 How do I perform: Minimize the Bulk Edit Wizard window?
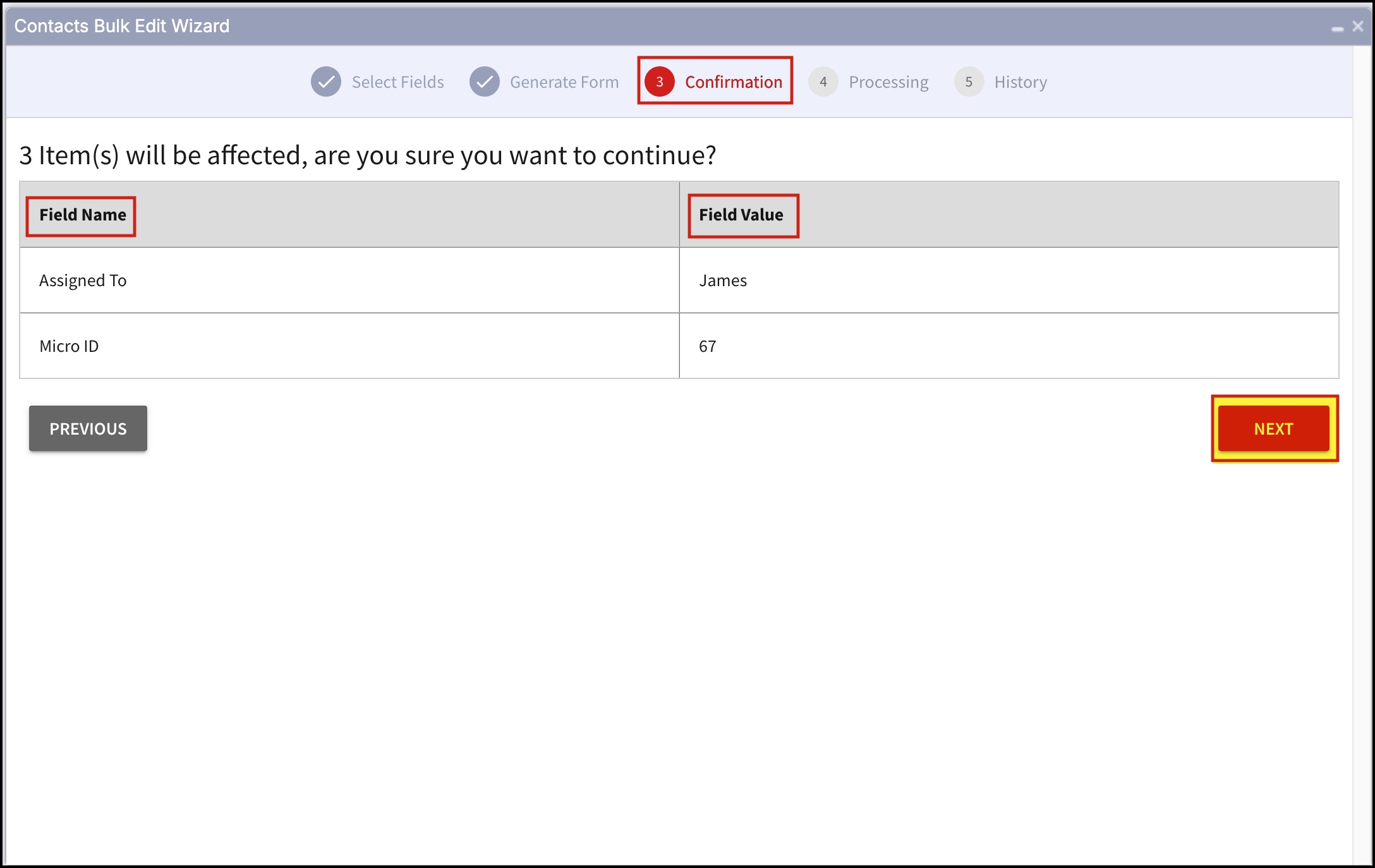(x=1337, y=28)
